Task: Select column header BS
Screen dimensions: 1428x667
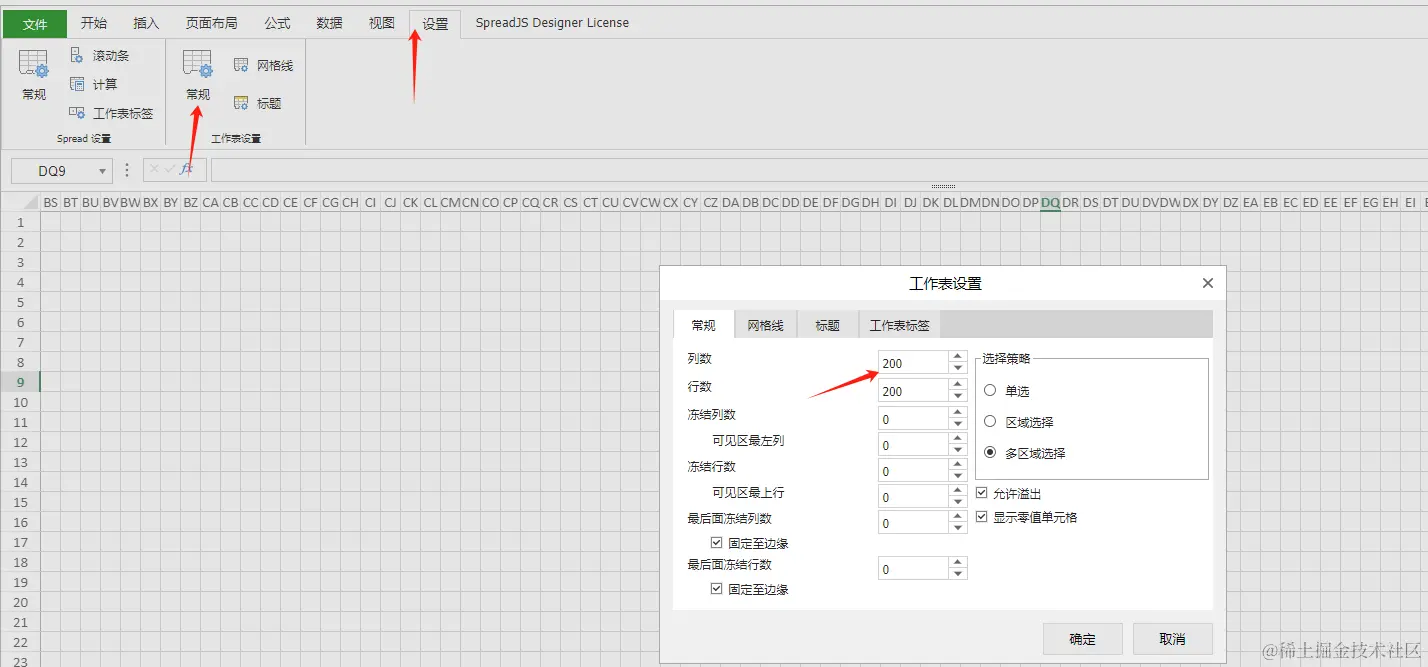Action: (50, 202)
